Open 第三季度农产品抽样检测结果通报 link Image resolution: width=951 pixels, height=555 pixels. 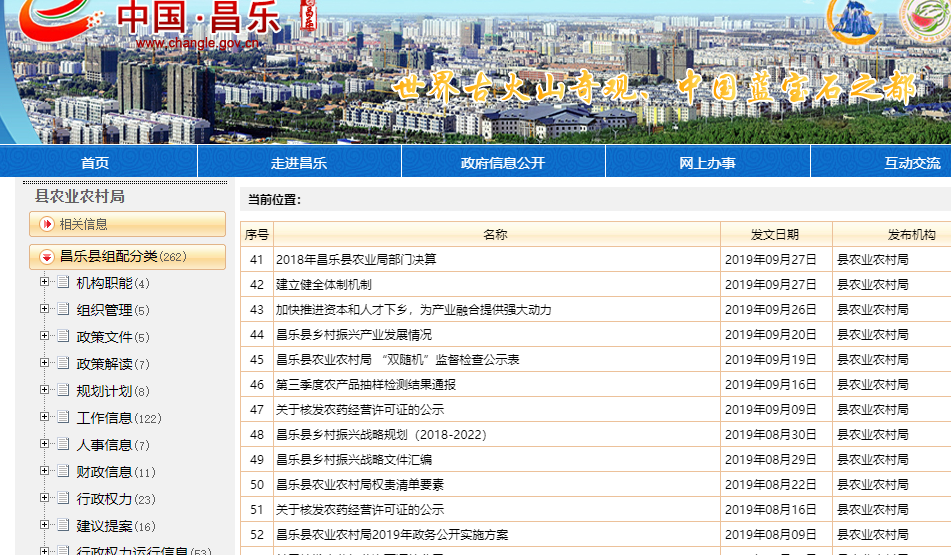(x=365, y=385)
